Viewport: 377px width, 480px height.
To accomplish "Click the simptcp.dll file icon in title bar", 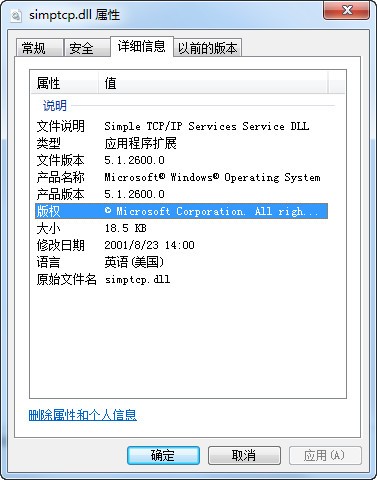I will pos(16,16).
